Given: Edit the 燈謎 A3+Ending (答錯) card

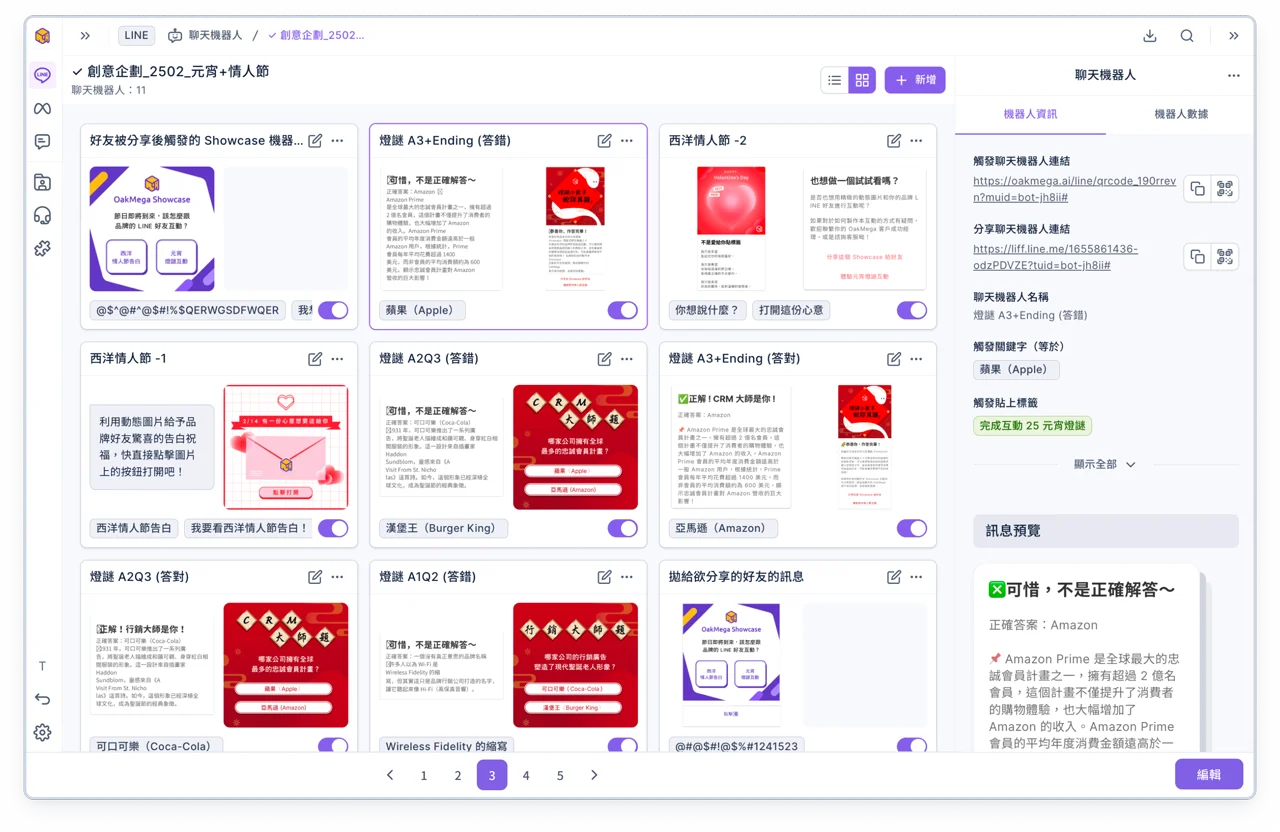Looking at the screenshot, I should point(605,141).
